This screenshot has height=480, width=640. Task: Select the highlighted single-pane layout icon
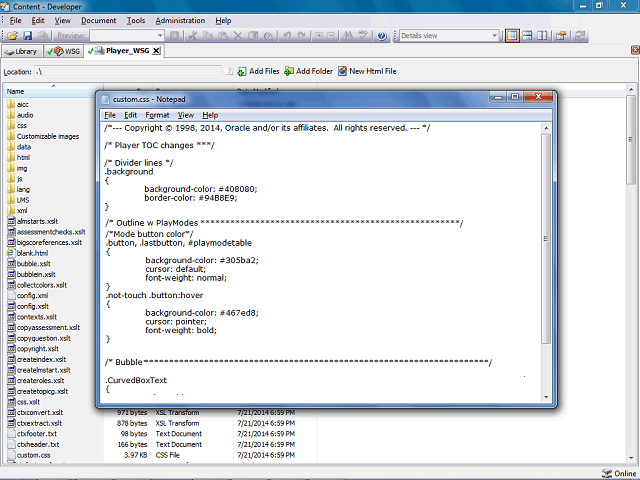[x=512, y=36]
